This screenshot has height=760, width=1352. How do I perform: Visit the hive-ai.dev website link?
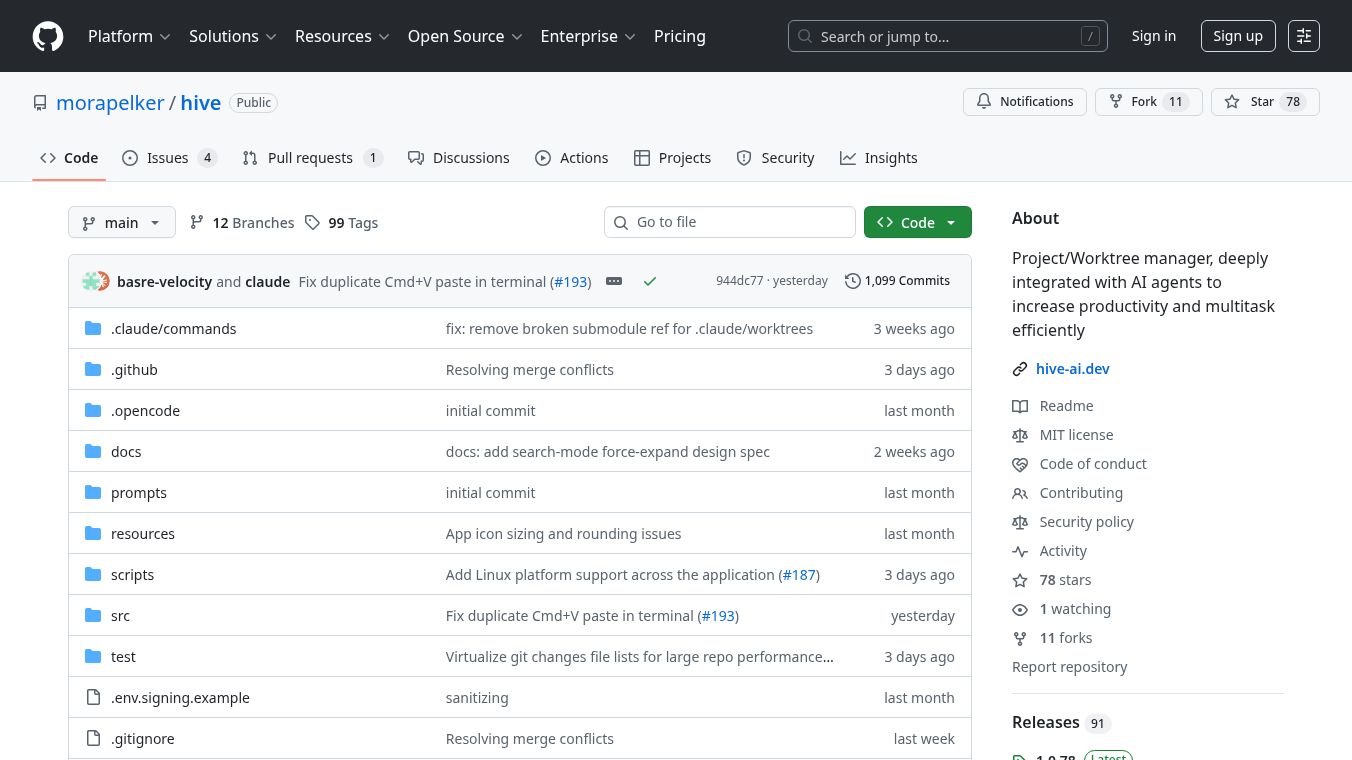tap(1072, 369)
